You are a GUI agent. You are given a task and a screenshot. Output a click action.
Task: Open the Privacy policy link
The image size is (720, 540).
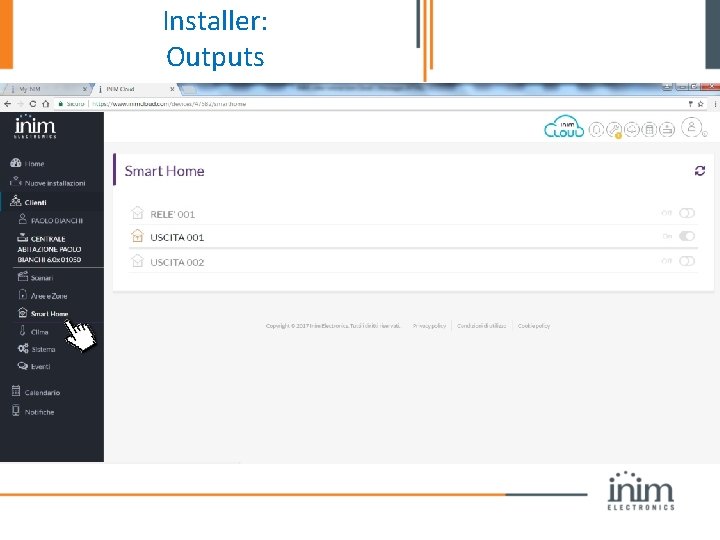(429, 326)
